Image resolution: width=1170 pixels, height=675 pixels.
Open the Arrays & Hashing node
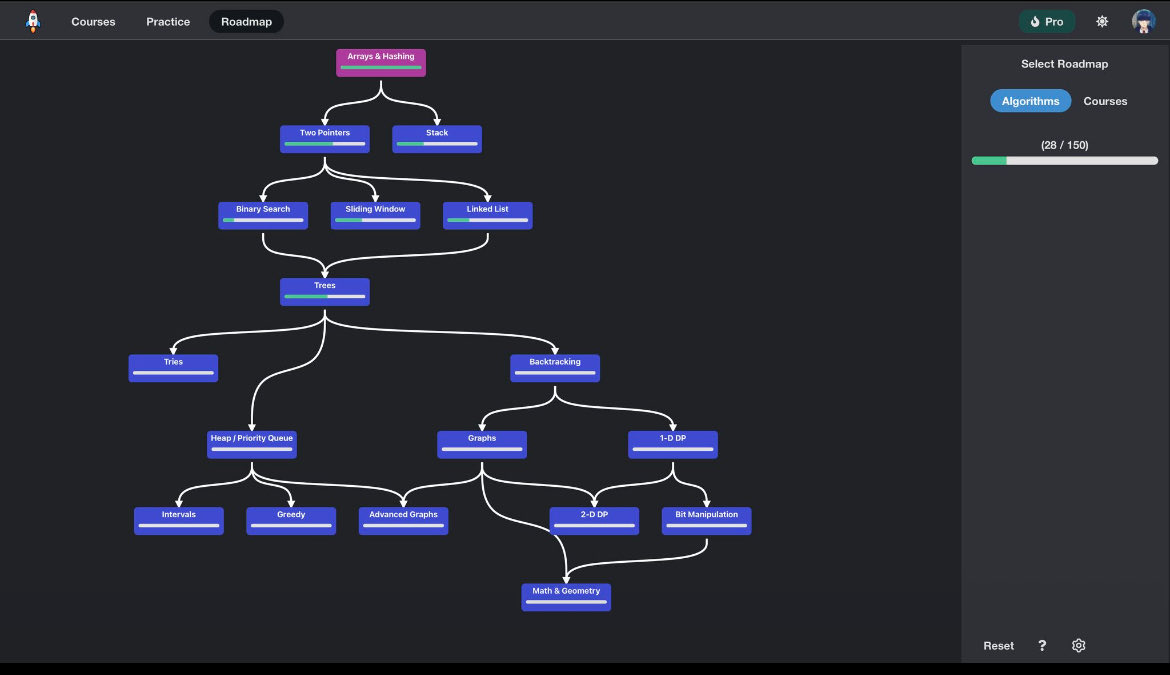381,63
